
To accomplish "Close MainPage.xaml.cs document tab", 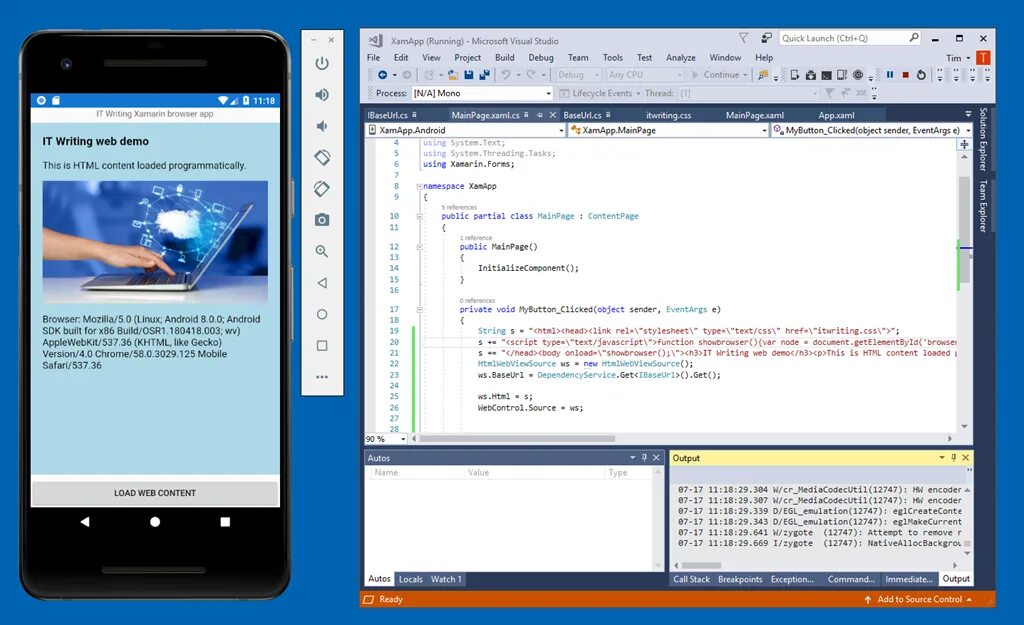I will click(552, 115).
